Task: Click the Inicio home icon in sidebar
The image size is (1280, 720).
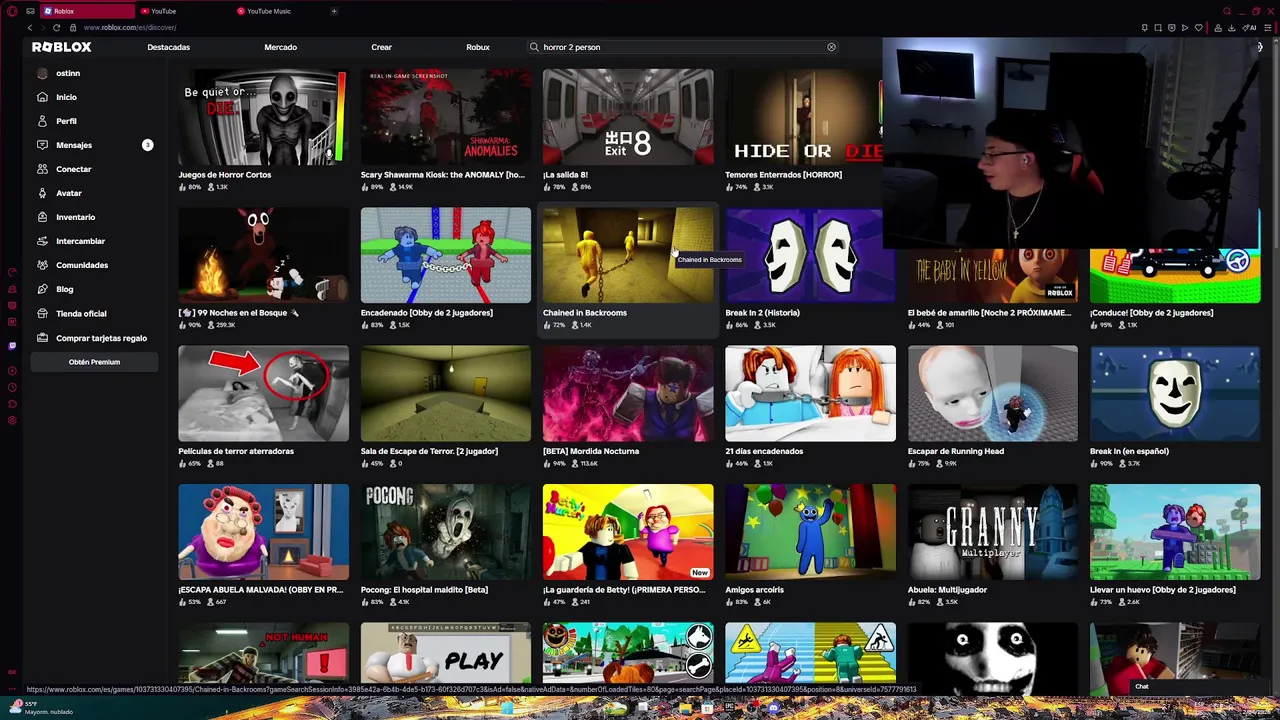Action: pos(42,97)
